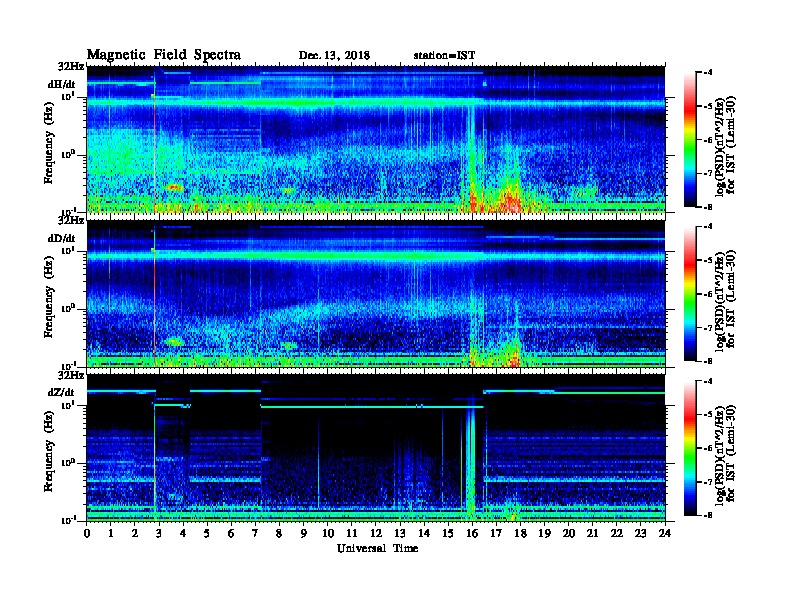Viewport: 792px width, 612px height.
Task: Click the "Frequency (Hz)" label of dD/dt panel
Action: 48,297
